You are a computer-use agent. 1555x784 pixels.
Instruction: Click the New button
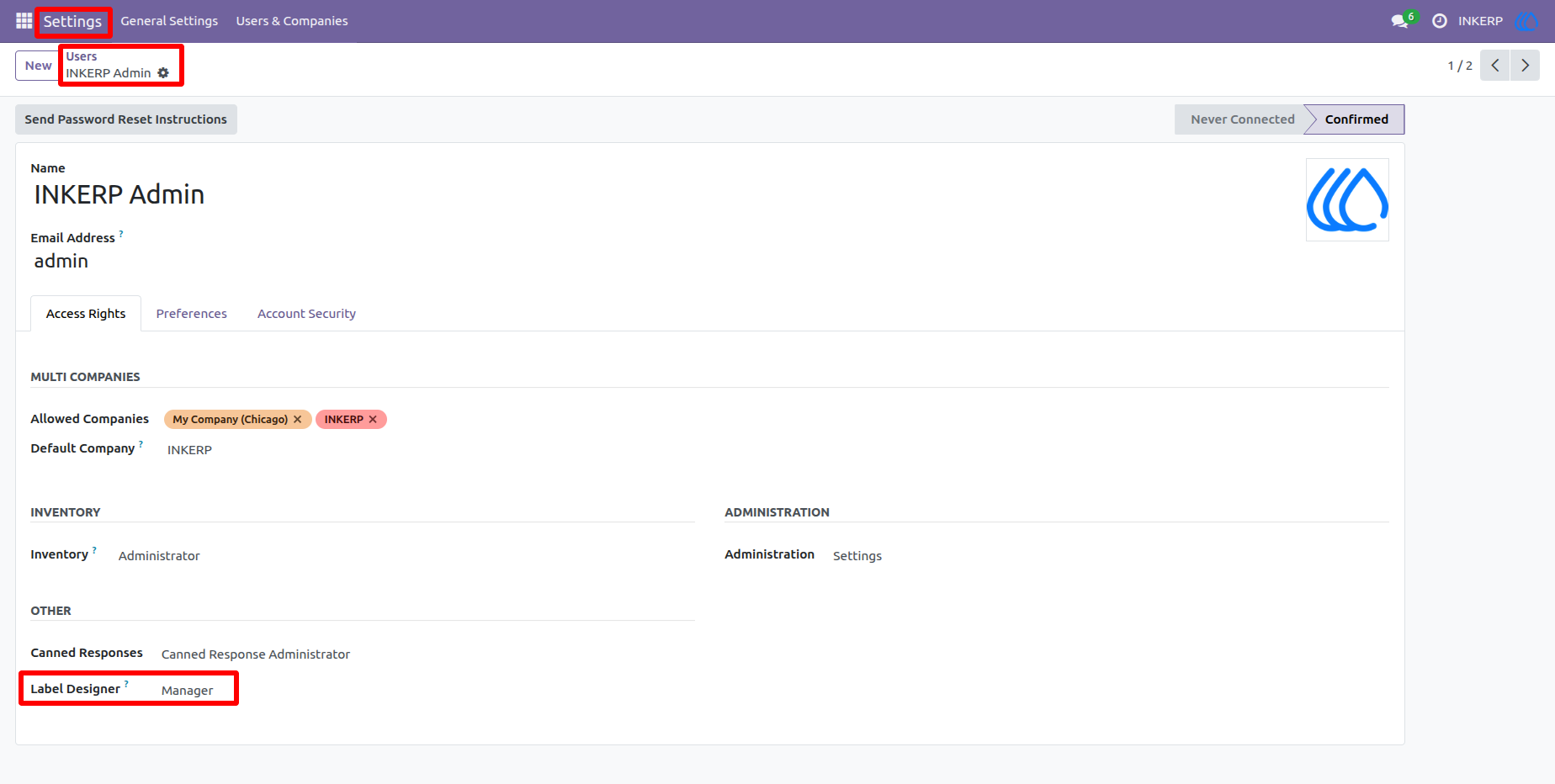38,66
